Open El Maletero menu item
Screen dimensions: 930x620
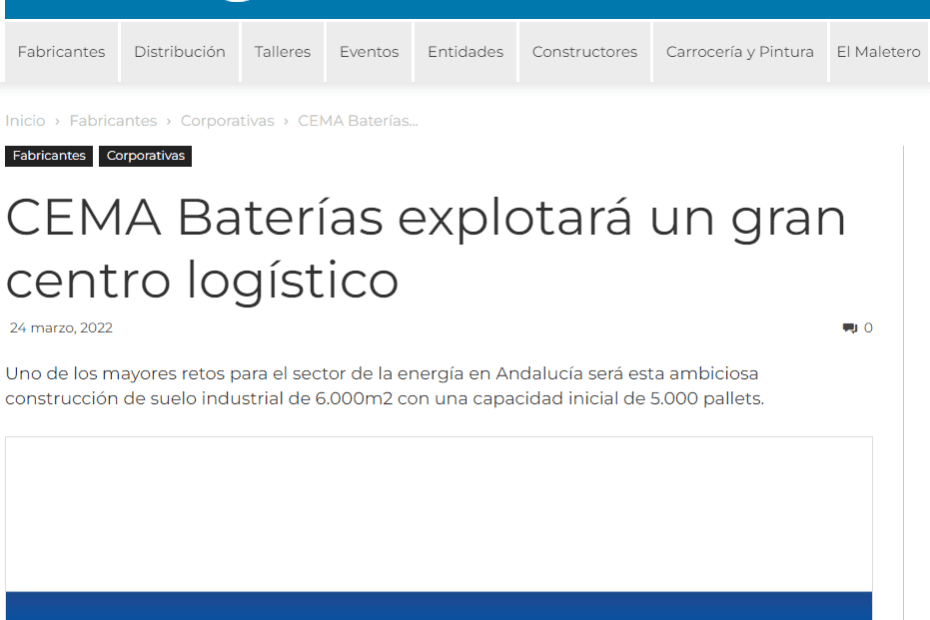click(x=879, y=52)
